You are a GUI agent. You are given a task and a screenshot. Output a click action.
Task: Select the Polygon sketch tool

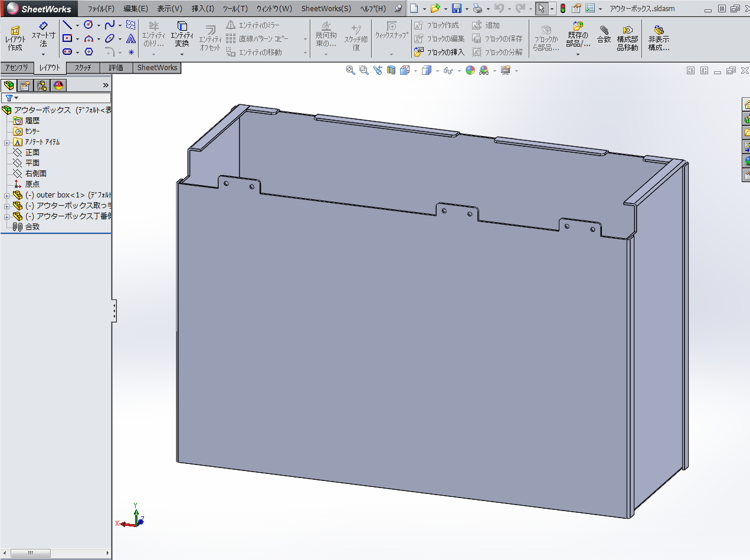coord(88,52)
